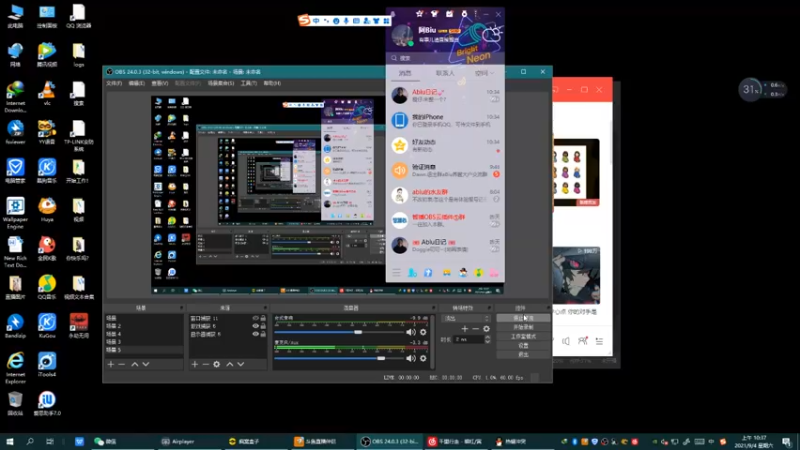The width and height of the screenshot is (800, 450).
Task: Toggle visibility of second source eye icon
Action: (256, 326)
